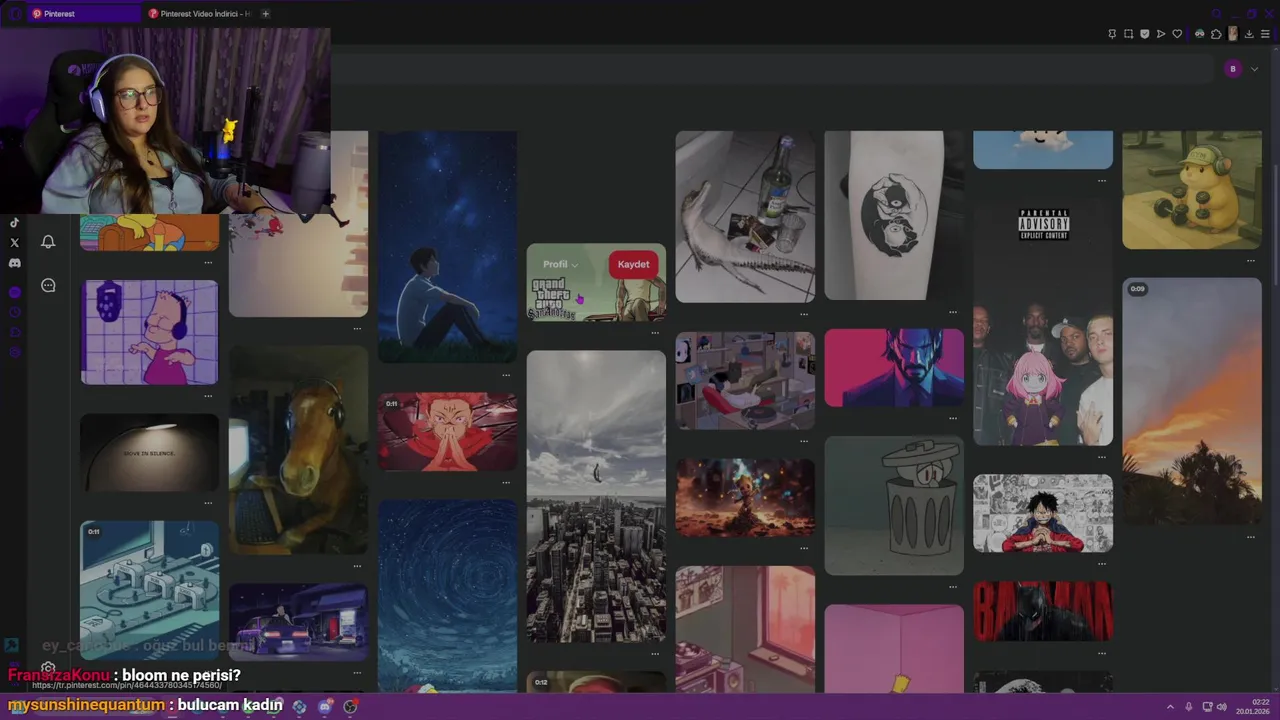Open options dots under the sunset video pin
The image size is (1280, 720).
click(1251, 537)
